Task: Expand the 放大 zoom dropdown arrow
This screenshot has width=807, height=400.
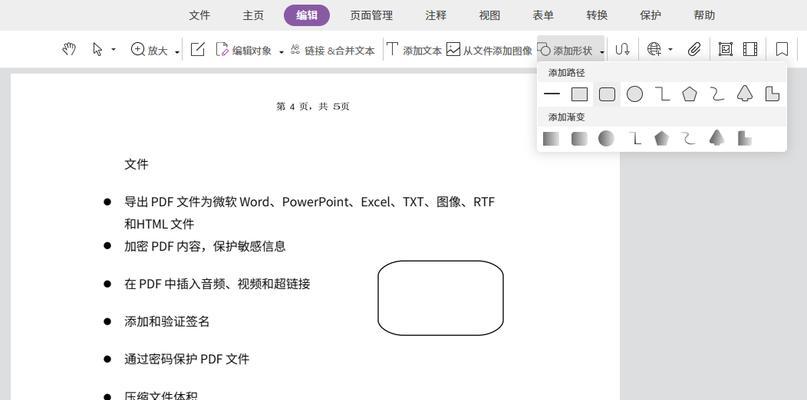Action: pyautogui.click(x=177, y=52)
